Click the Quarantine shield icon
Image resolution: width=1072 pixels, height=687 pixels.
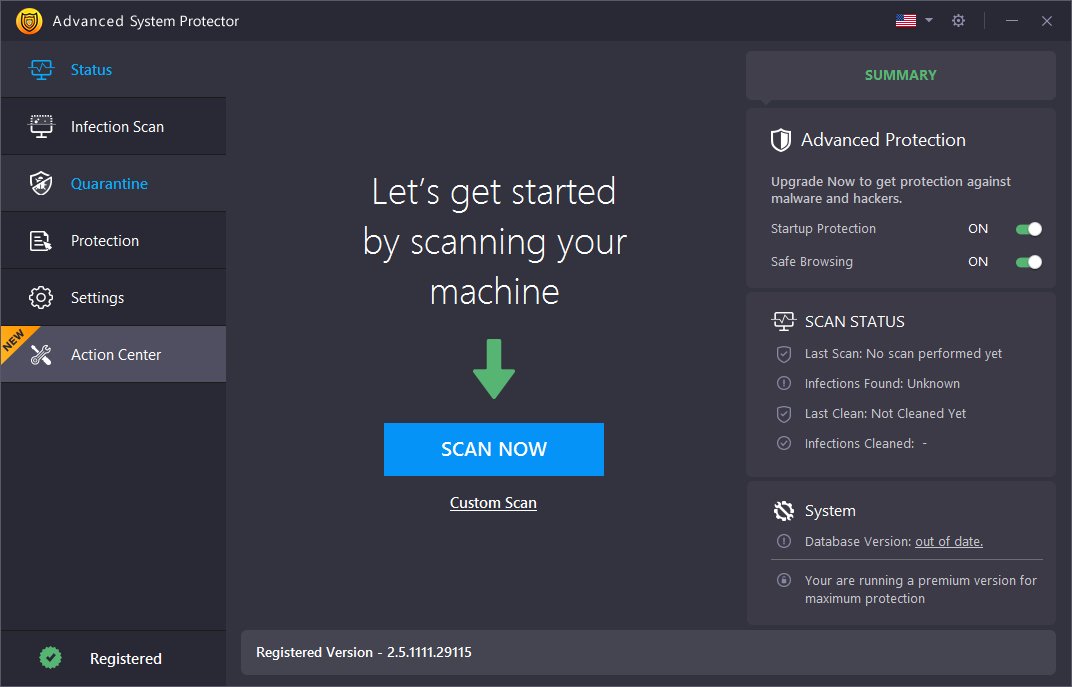(41, 184)
